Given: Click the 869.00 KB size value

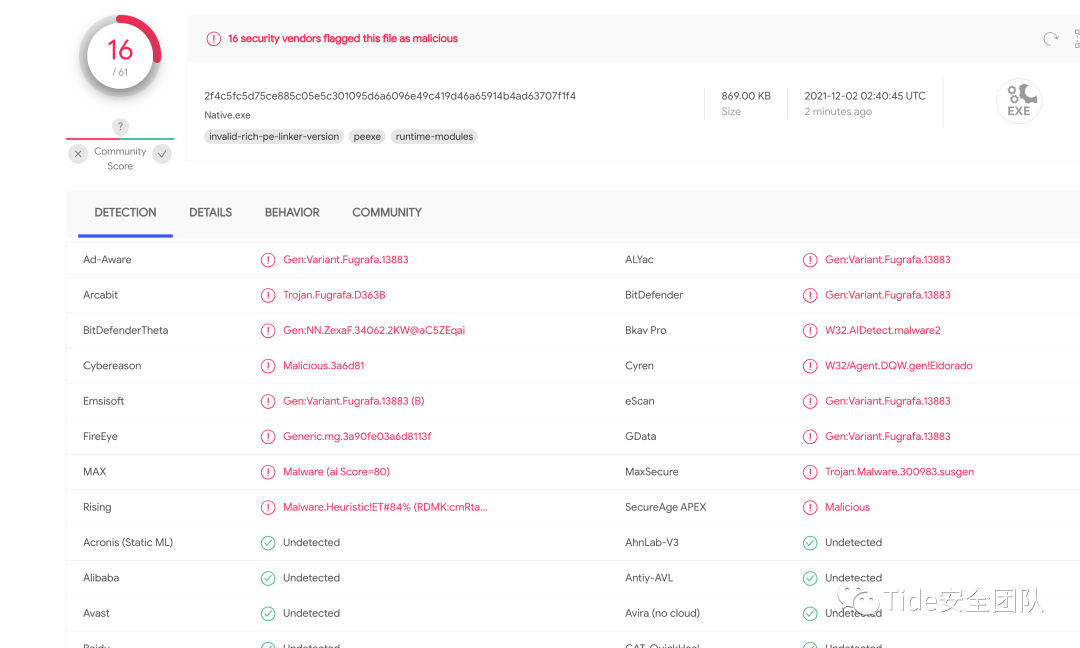Looking at the screenshot, I should point(746,96).
